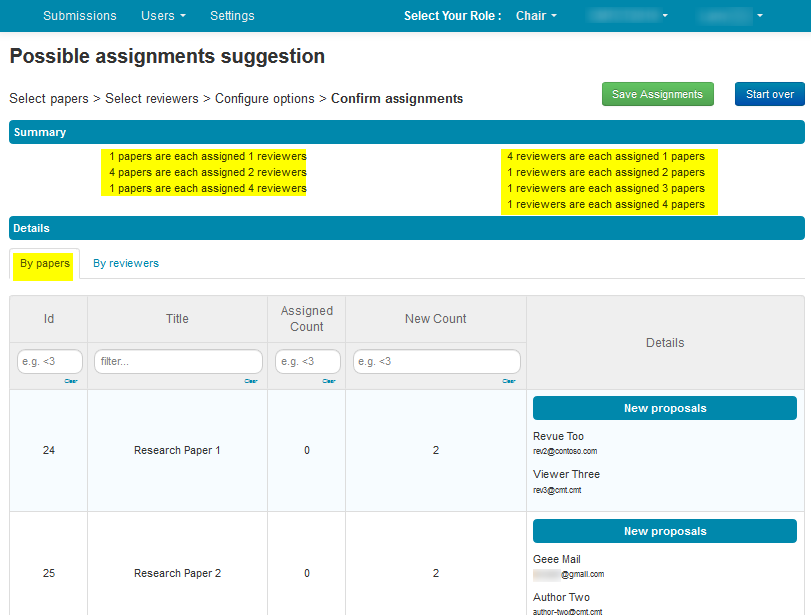The image size is (811, 615).
Task: Focus the Assigned Count filter input
Action: click(x=307, y=361)
